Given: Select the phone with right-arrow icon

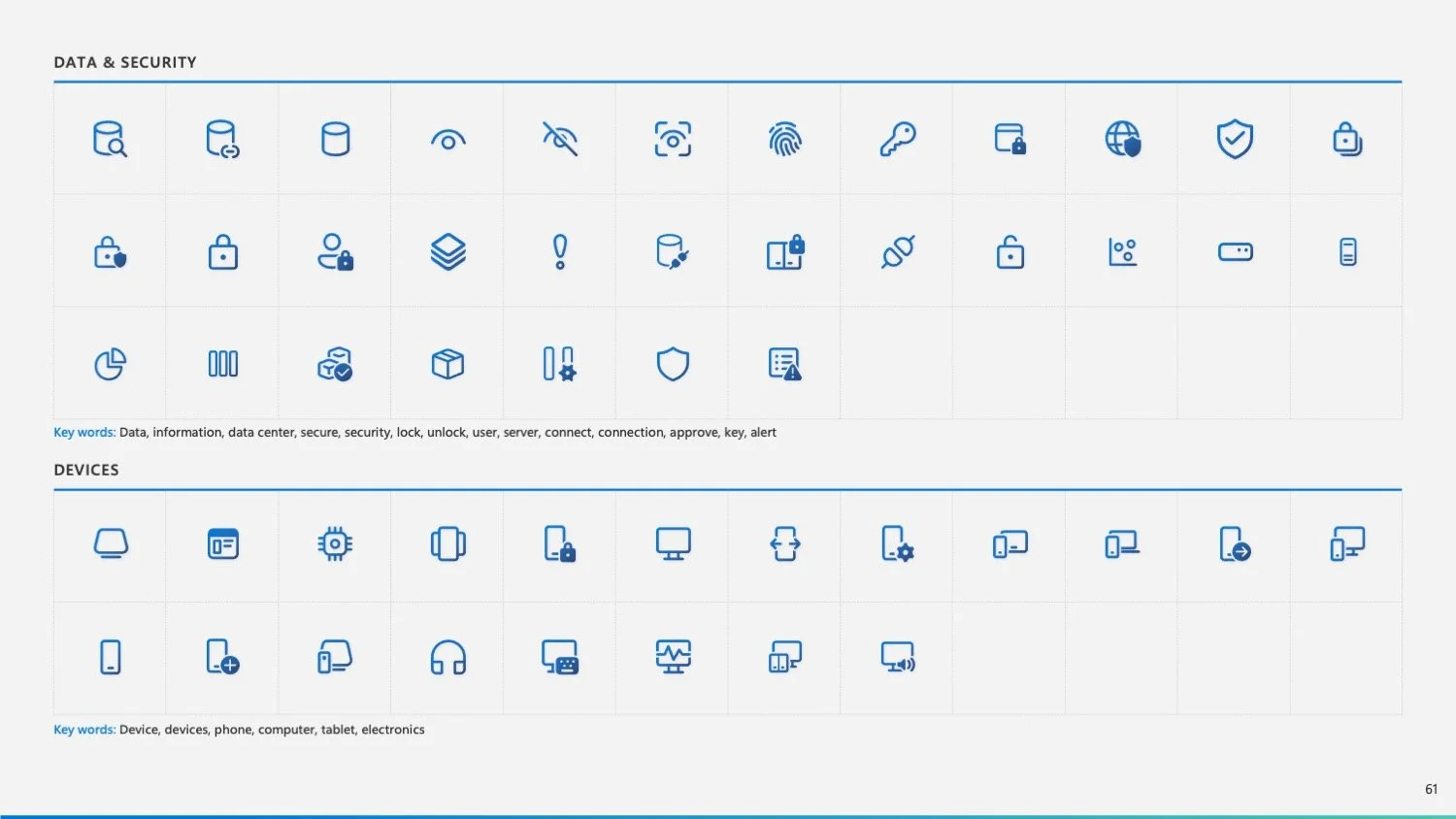Looking at the screenshot, I should click(1235, 544).
